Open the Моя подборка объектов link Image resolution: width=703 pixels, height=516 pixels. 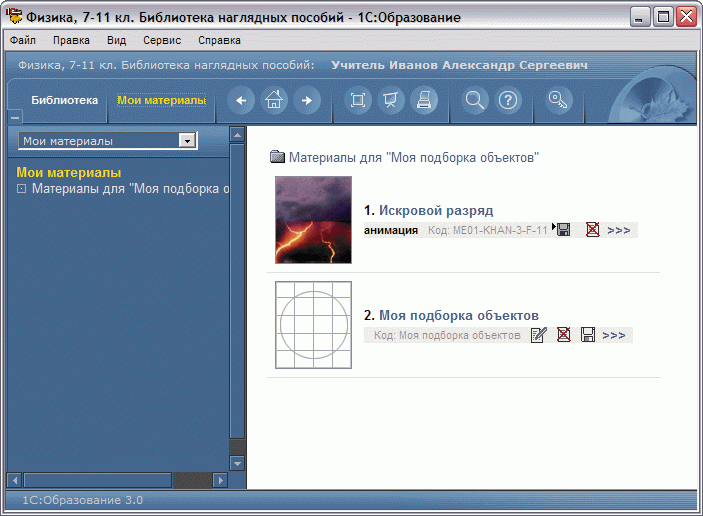coord(459,315)
